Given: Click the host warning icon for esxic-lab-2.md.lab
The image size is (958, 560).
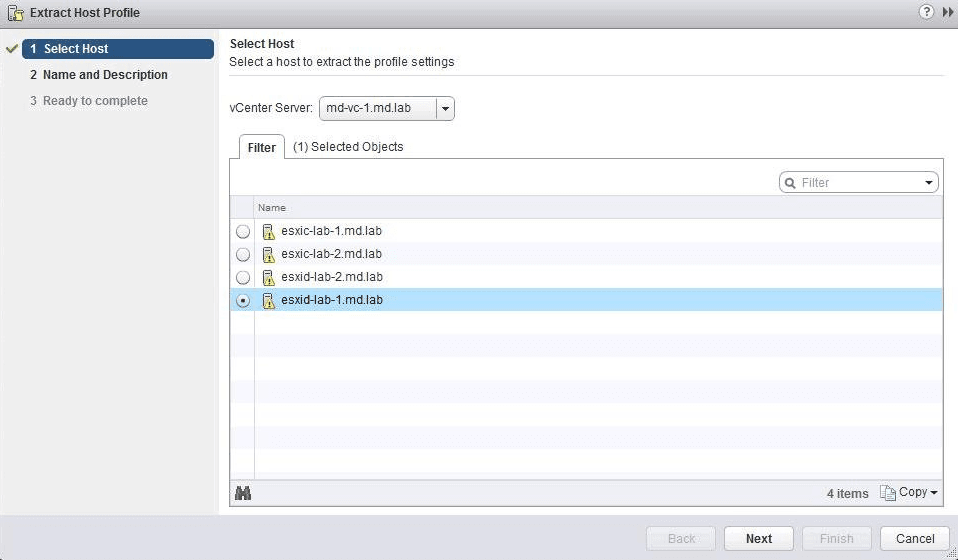Looking at the screenshot, I should pyautogui.click(x=268, y=255).
